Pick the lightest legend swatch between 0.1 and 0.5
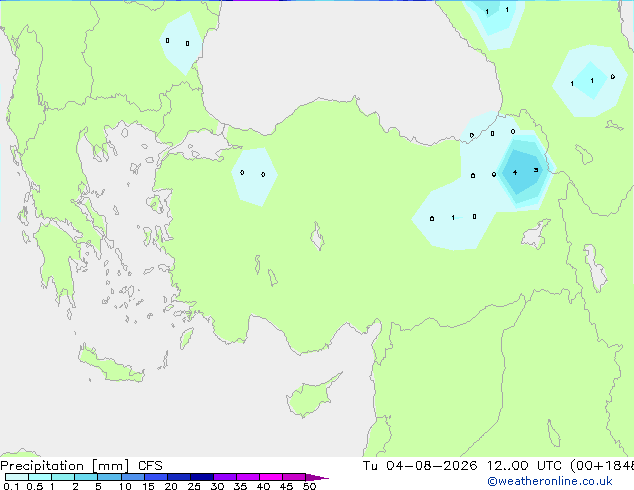Screen dimensions: 634x490 click(17, 477)
